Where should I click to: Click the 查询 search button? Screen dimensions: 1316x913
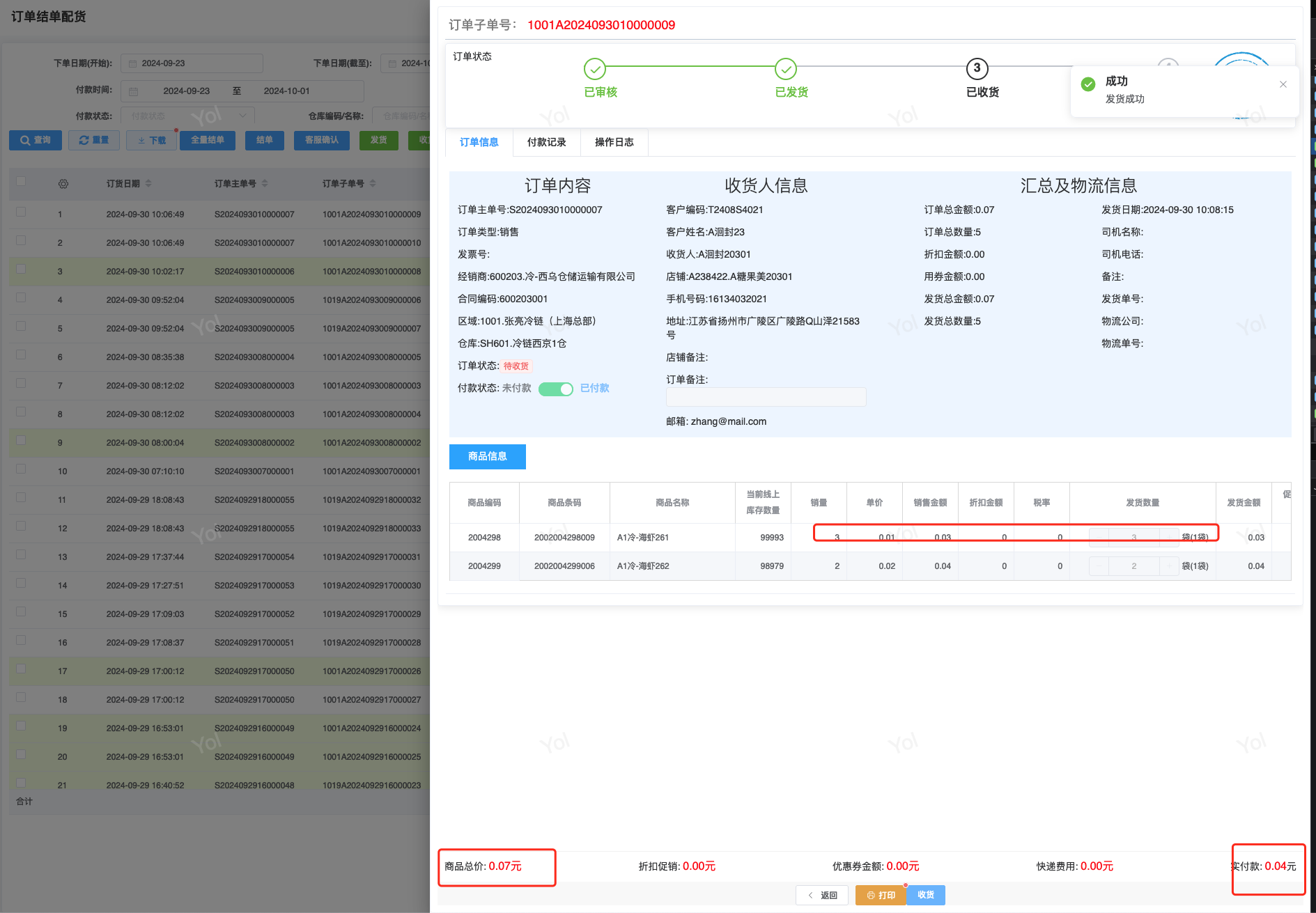(x=36, y=140)
